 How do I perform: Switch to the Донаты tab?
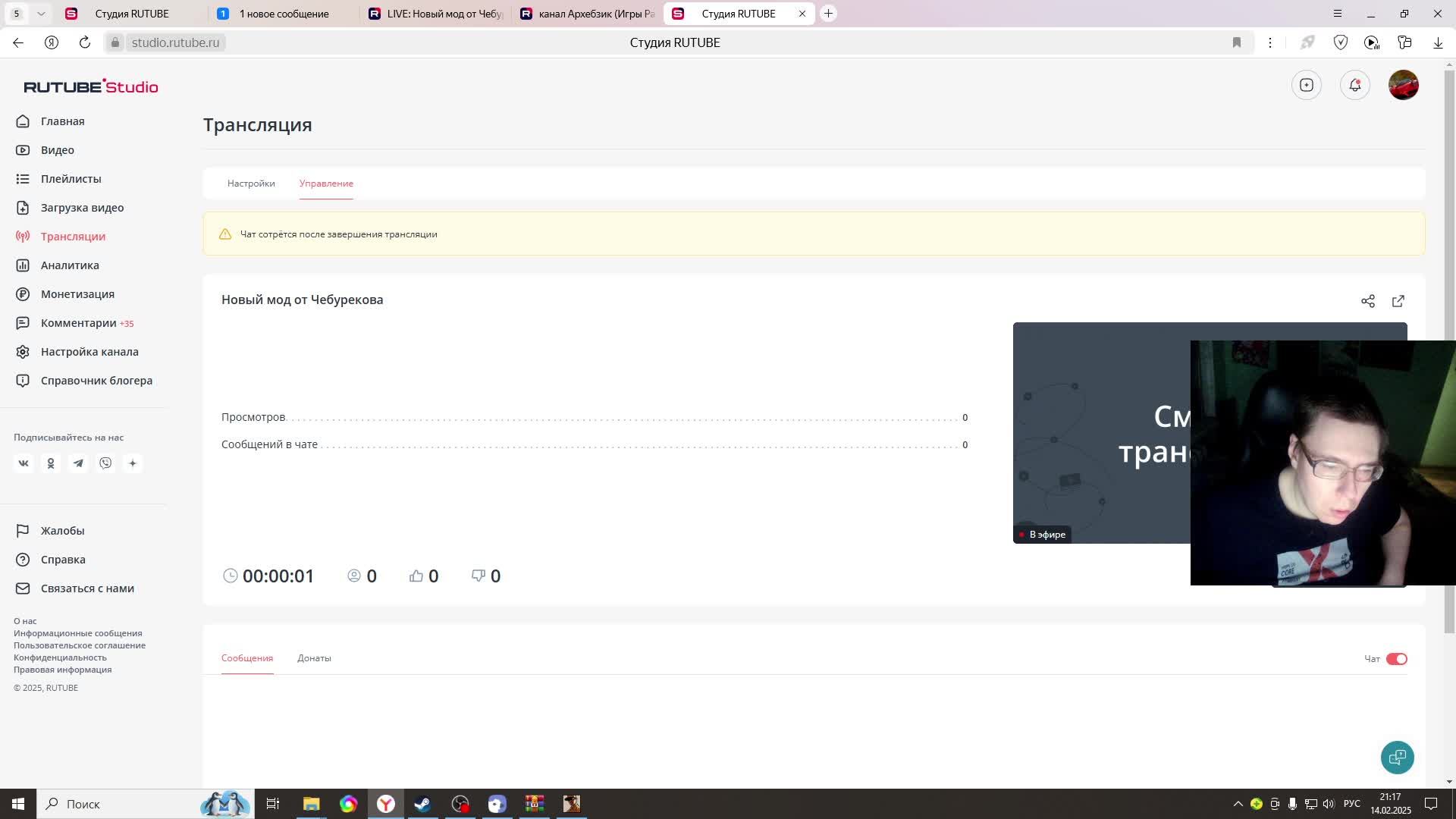click(x=314, y=658)
